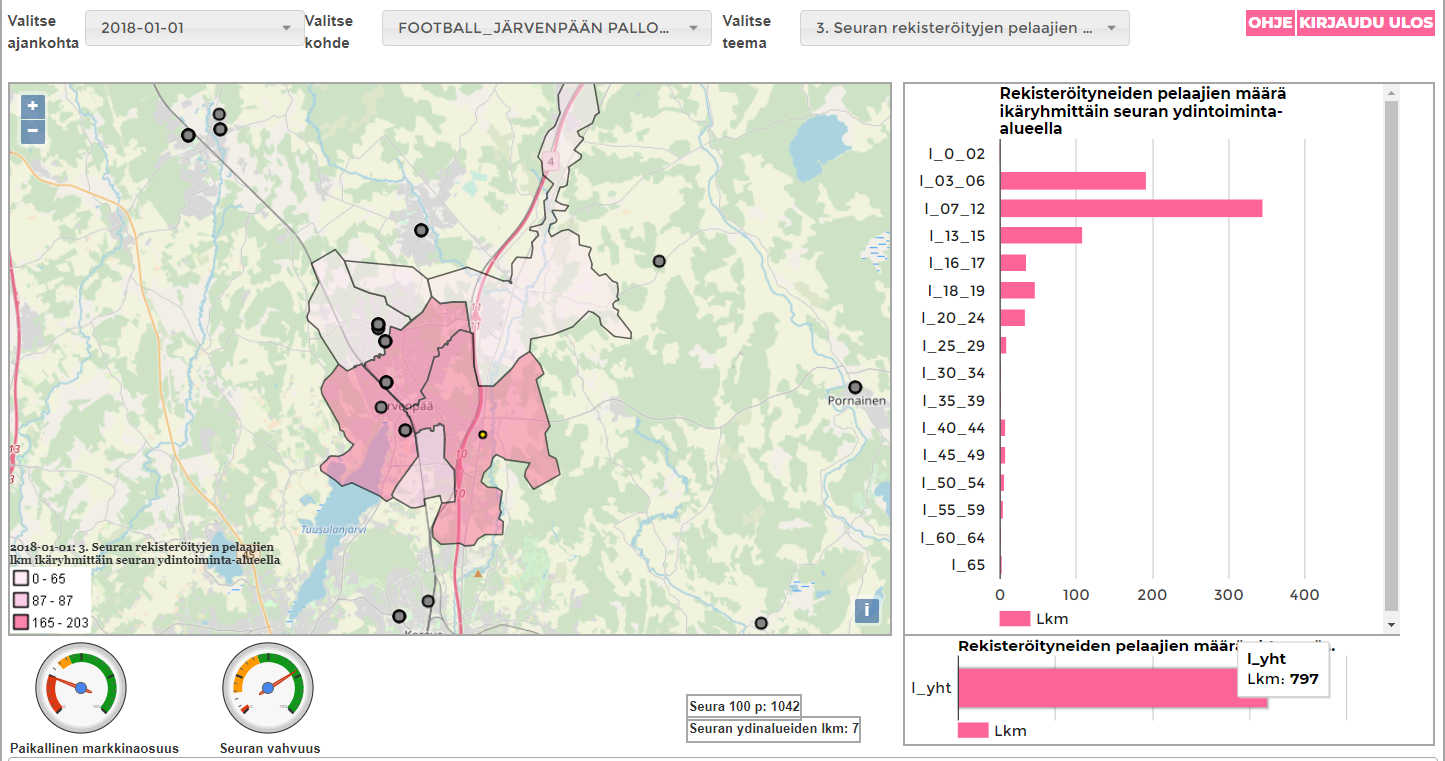
Task: Open map info via the 'i' icon
Action: [867, 610]
